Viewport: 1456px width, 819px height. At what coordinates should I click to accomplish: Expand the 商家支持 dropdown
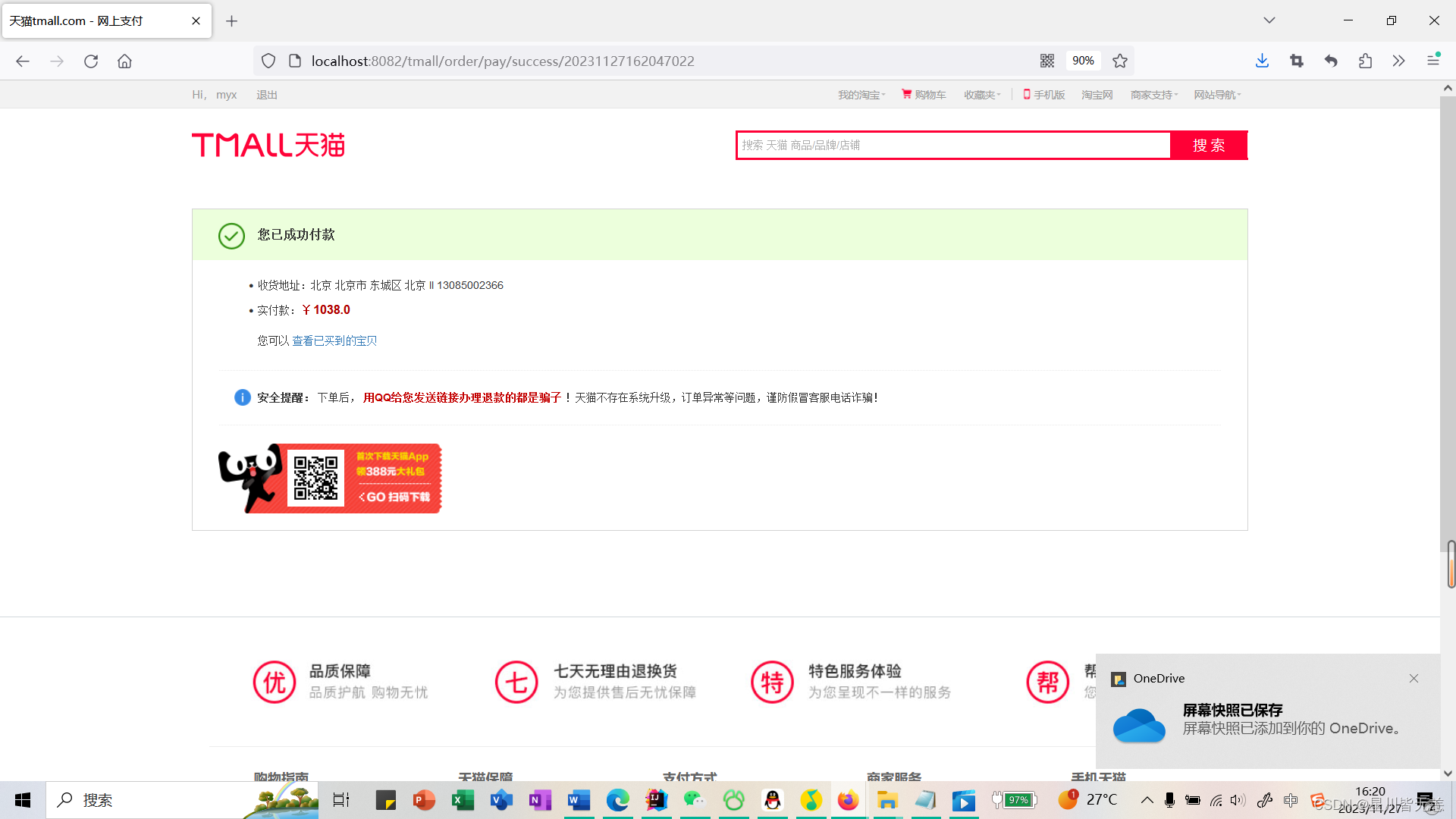point(1154,95)
